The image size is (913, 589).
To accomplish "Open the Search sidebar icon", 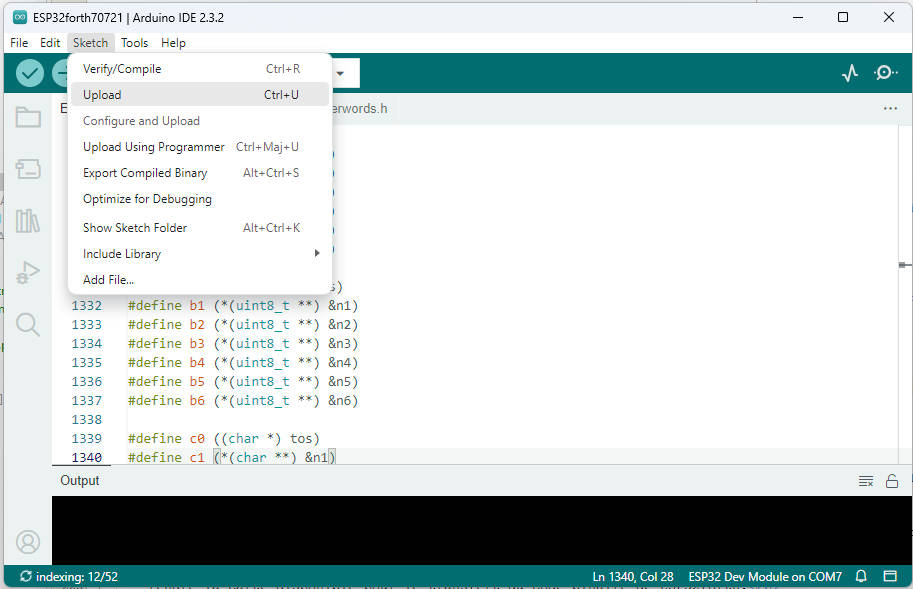I will click(x=27, y=325).
